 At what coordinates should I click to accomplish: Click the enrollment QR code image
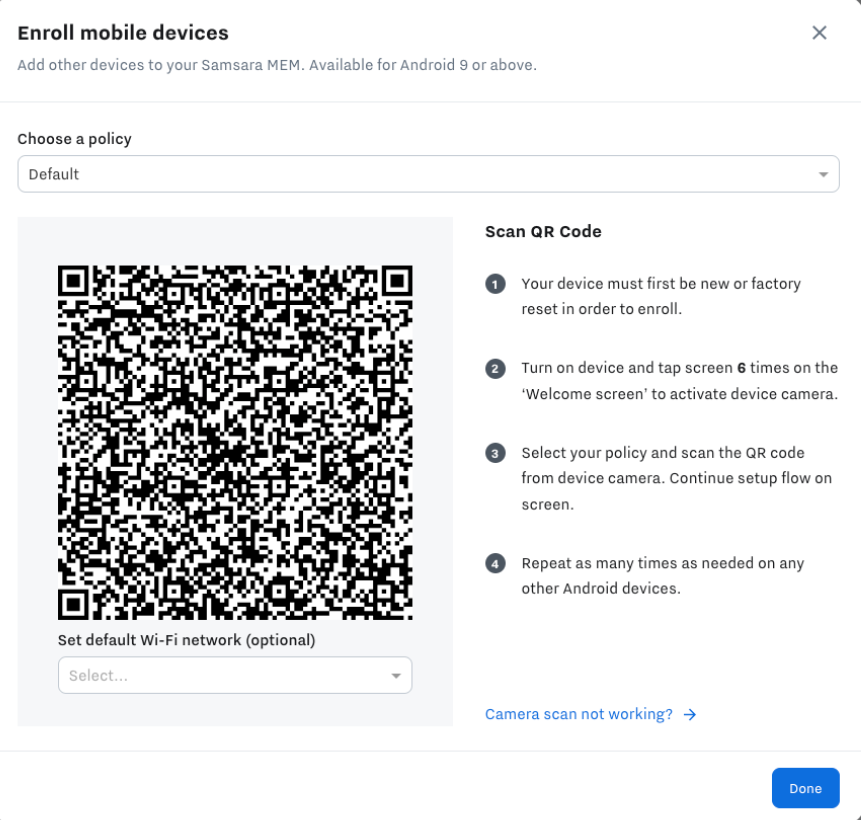[x=234, y=441]
